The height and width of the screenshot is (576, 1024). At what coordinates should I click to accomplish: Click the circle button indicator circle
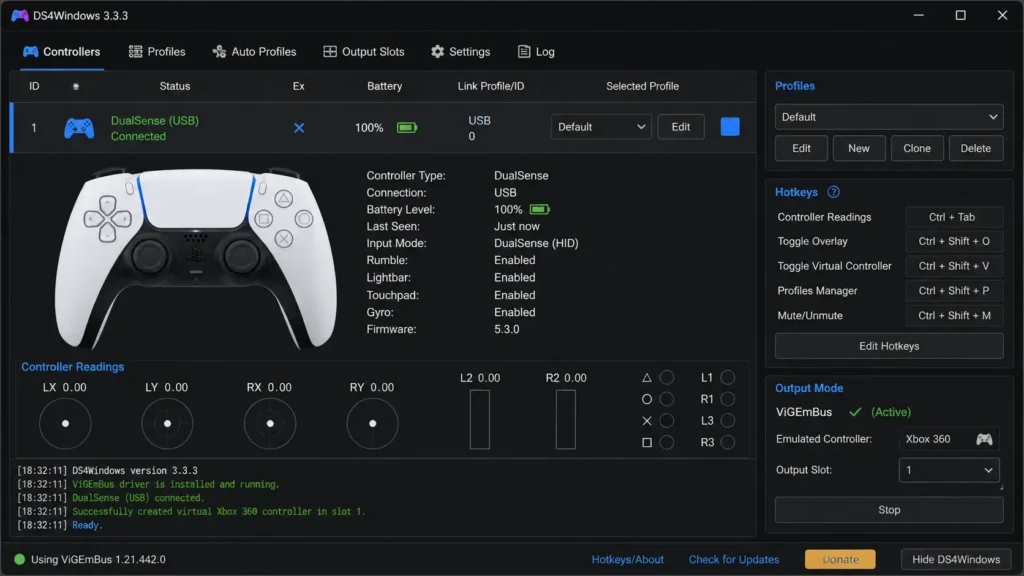(x=667, y=399)
